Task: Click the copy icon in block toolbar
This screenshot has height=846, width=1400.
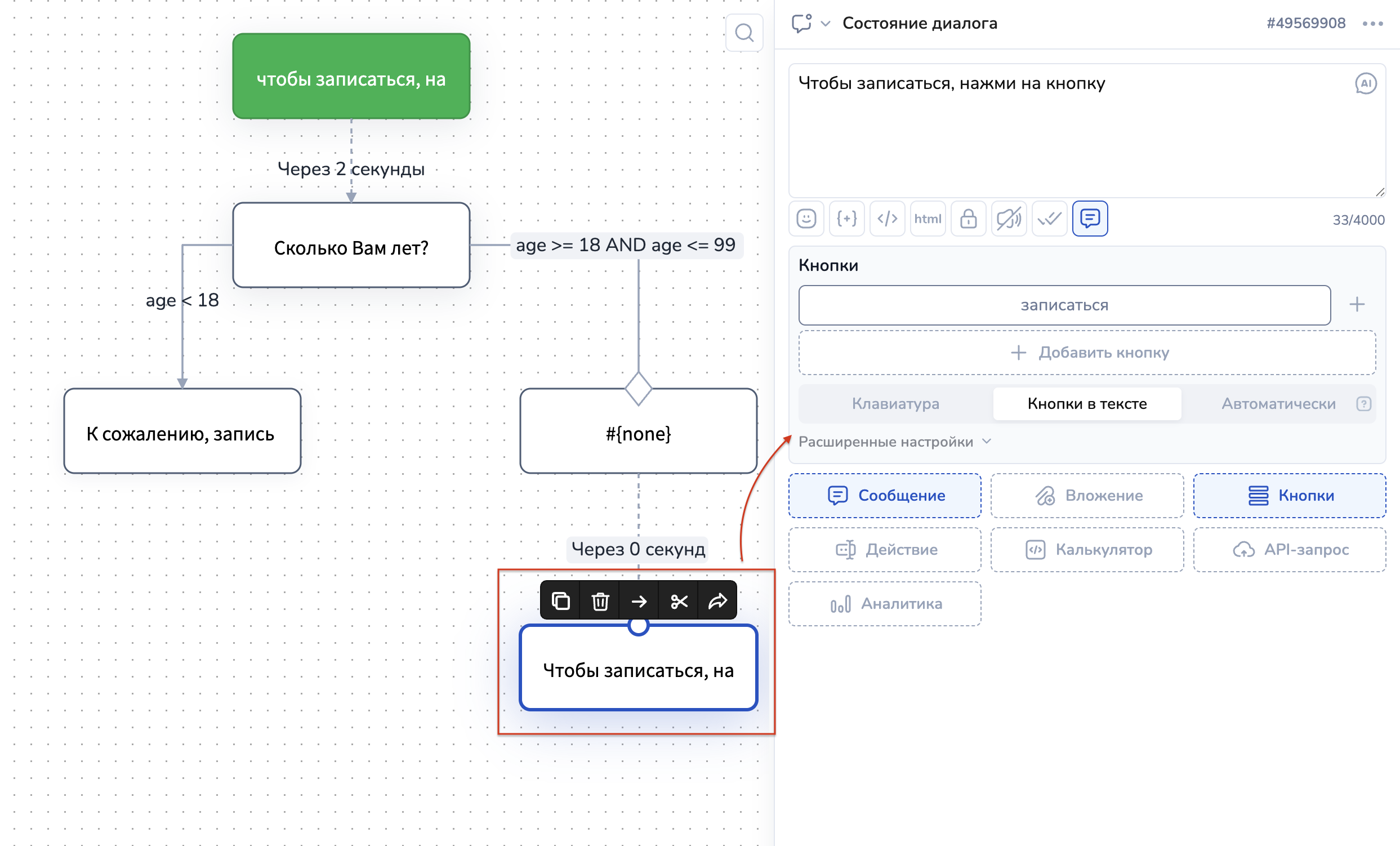Action: coord(560,600)
